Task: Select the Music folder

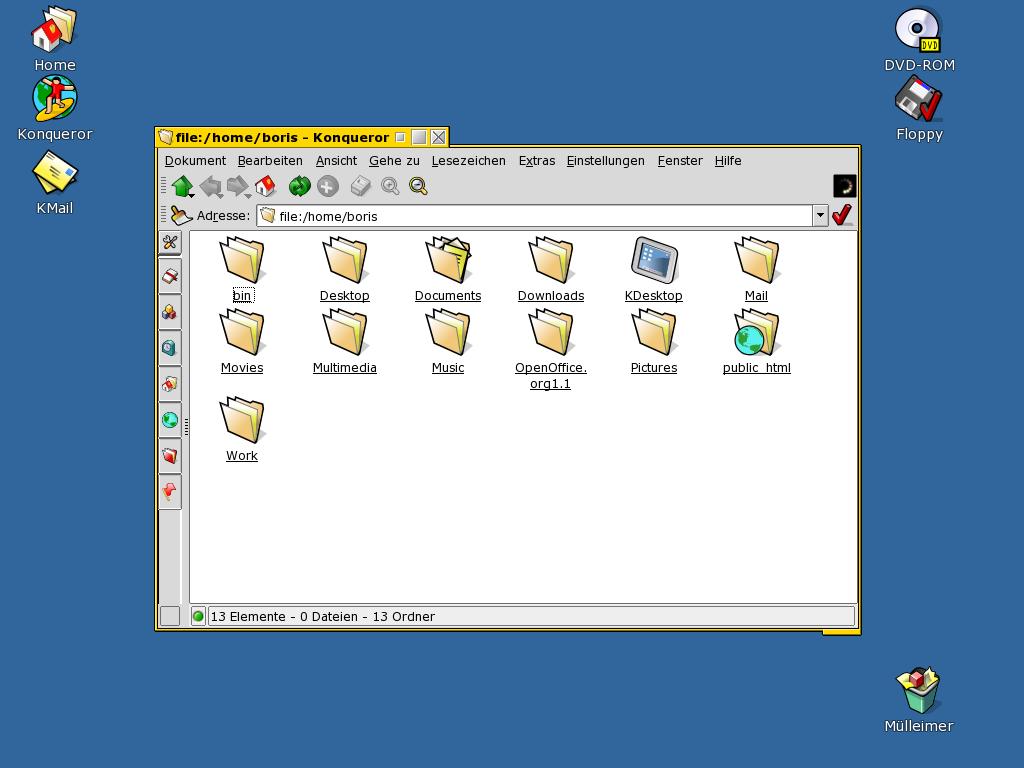Action: (x=448, y=342)
